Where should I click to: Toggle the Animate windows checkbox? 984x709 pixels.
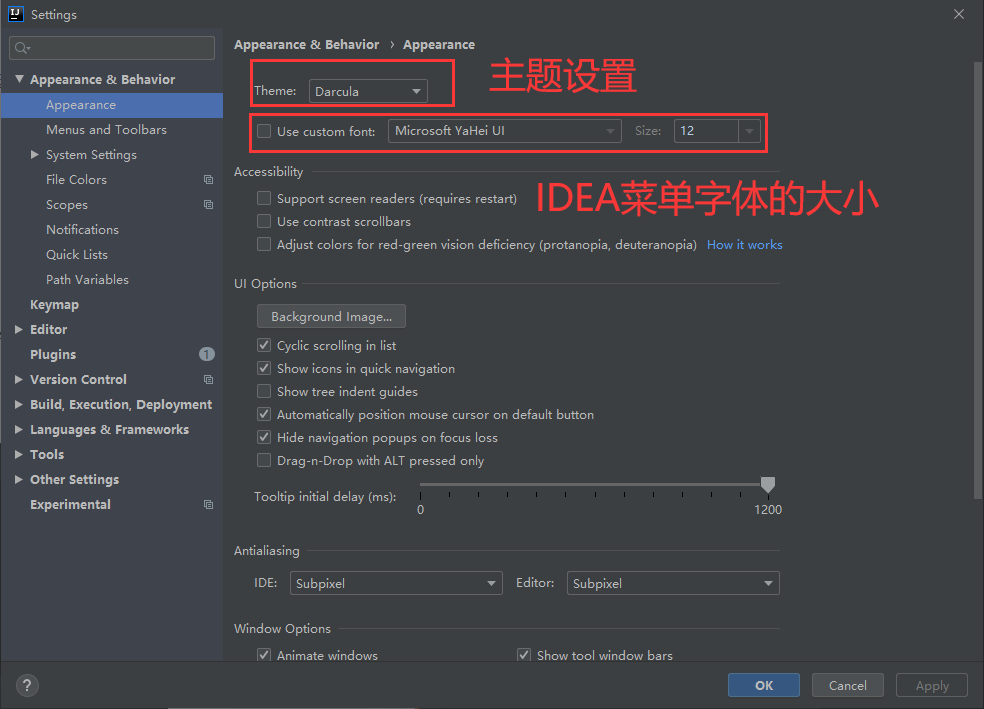coord(264,655)
